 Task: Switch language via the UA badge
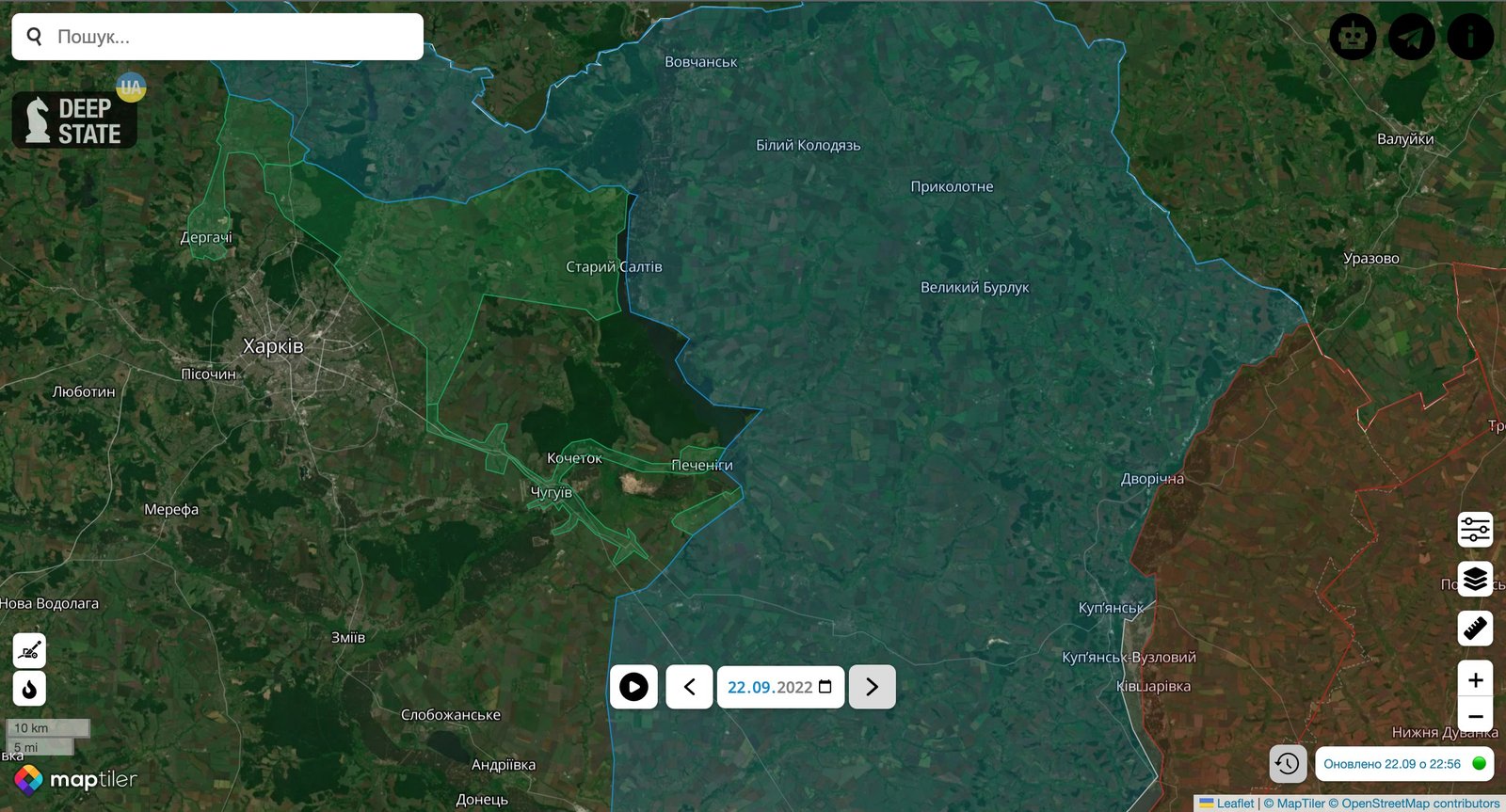click(131, 88)
